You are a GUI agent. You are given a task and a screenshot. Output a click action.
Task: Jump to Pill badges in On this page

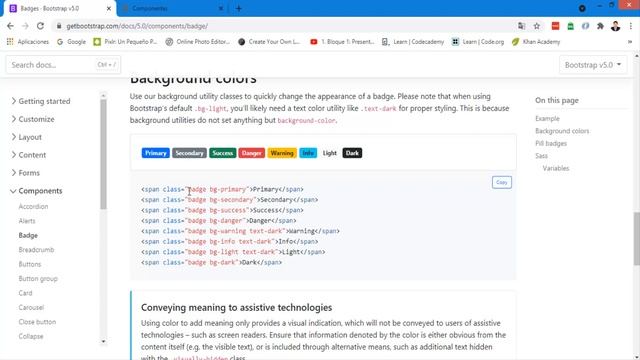551,143
